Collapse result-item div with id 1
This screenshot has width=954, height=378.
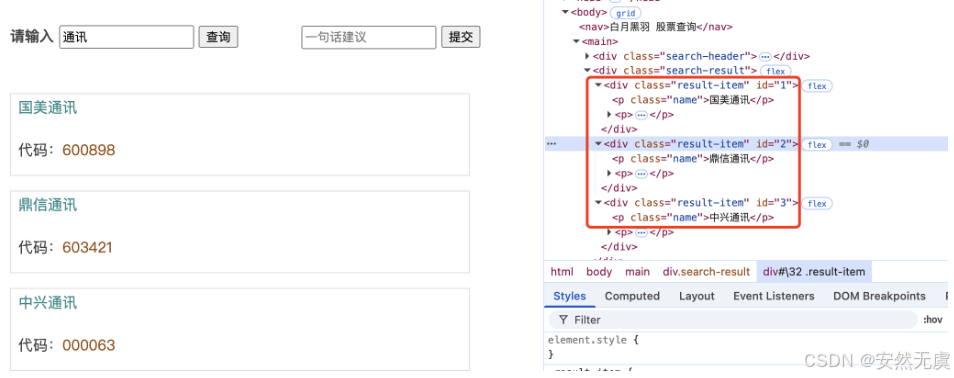(598, 85)
